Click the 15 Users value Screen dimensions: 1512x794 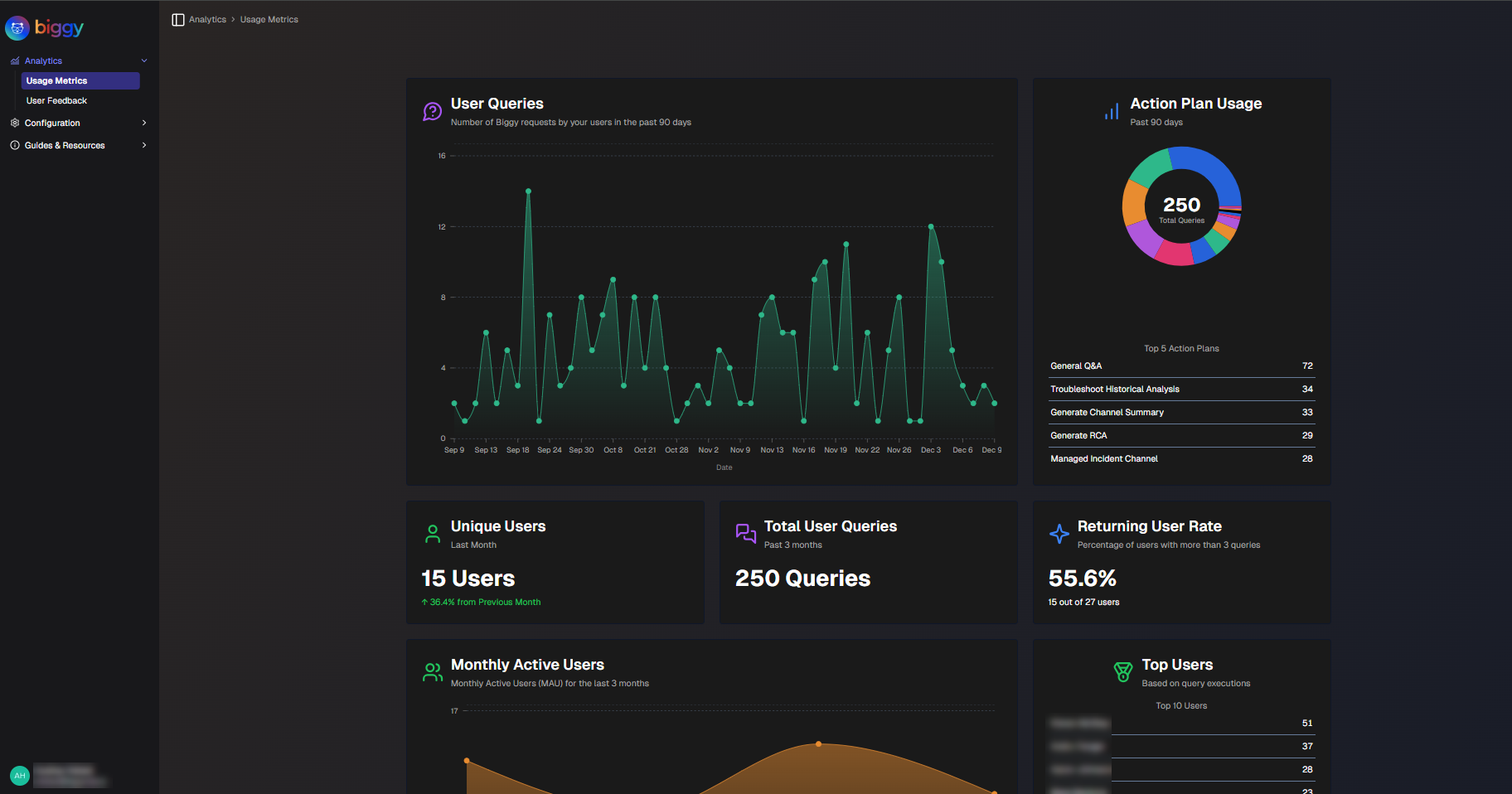tap(468, 579)
